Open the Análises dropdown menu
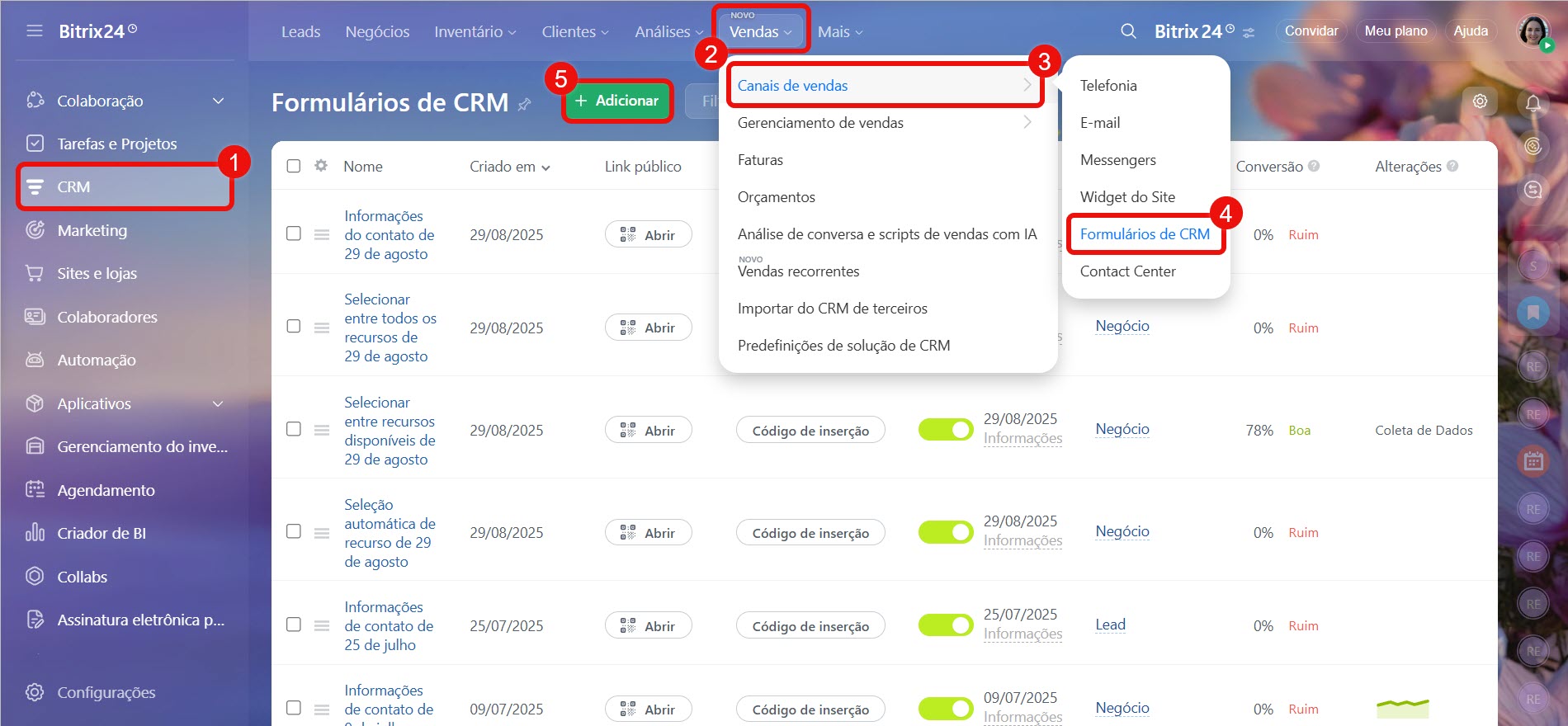 [668, 31]
